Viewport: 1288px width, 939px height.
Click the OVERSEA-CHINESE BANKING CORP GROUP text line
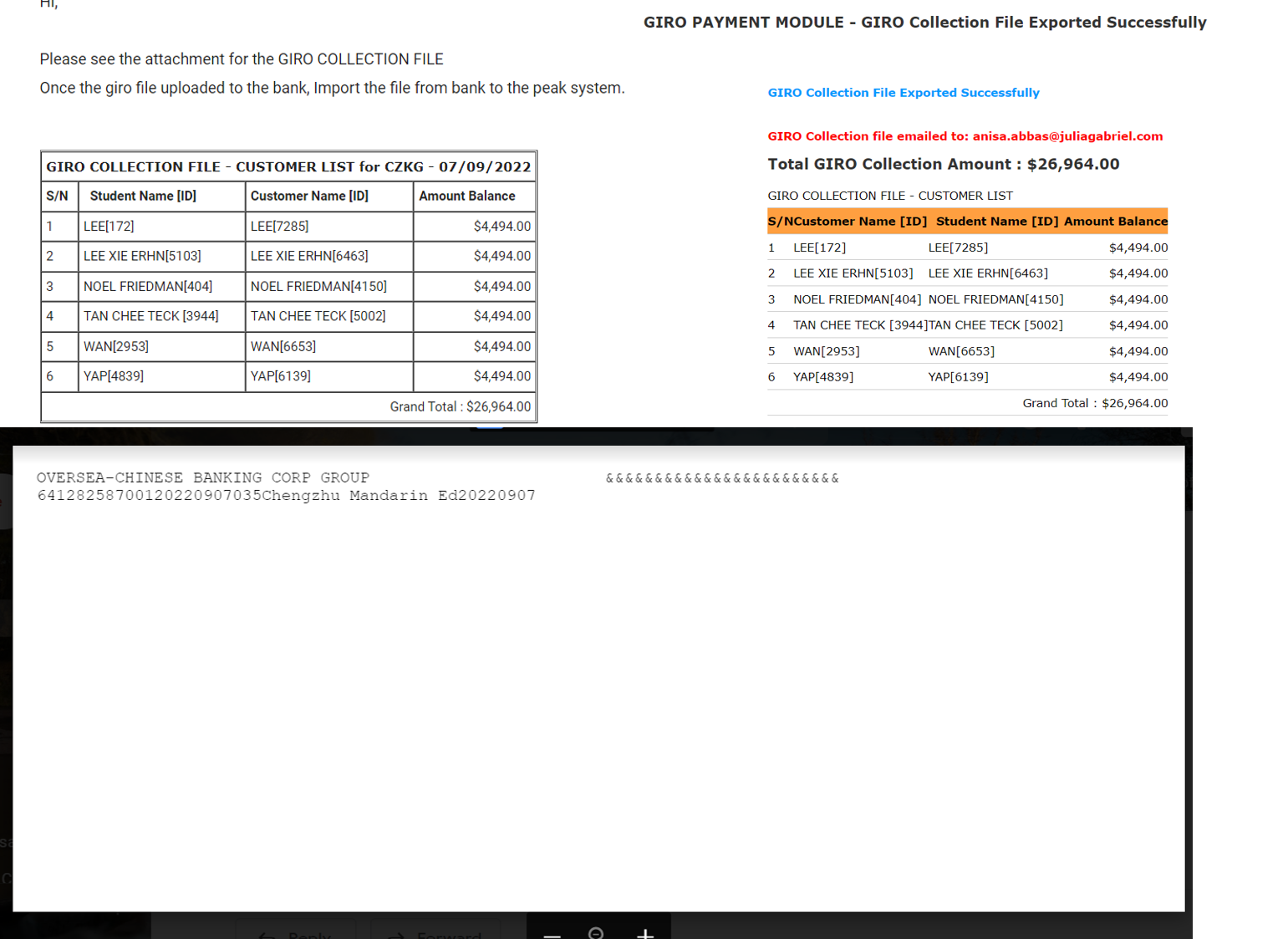click(x=203, y=477)
